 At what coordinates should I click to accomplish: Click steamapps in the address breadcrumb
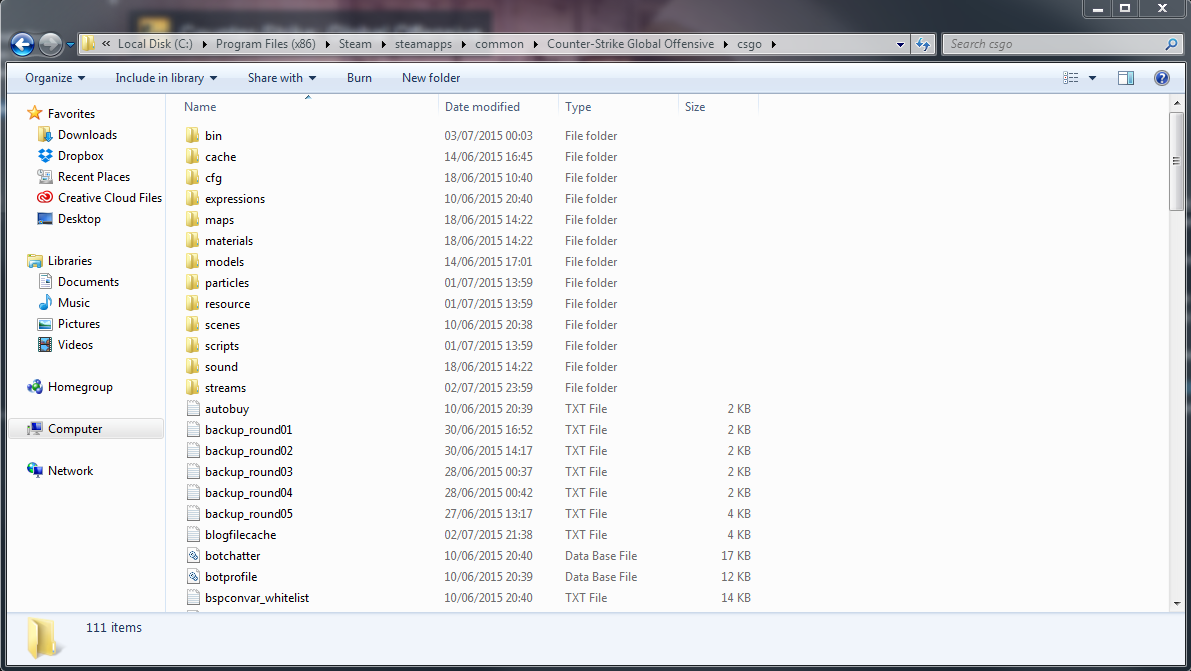pyautogui.click(x=423, y=44)
